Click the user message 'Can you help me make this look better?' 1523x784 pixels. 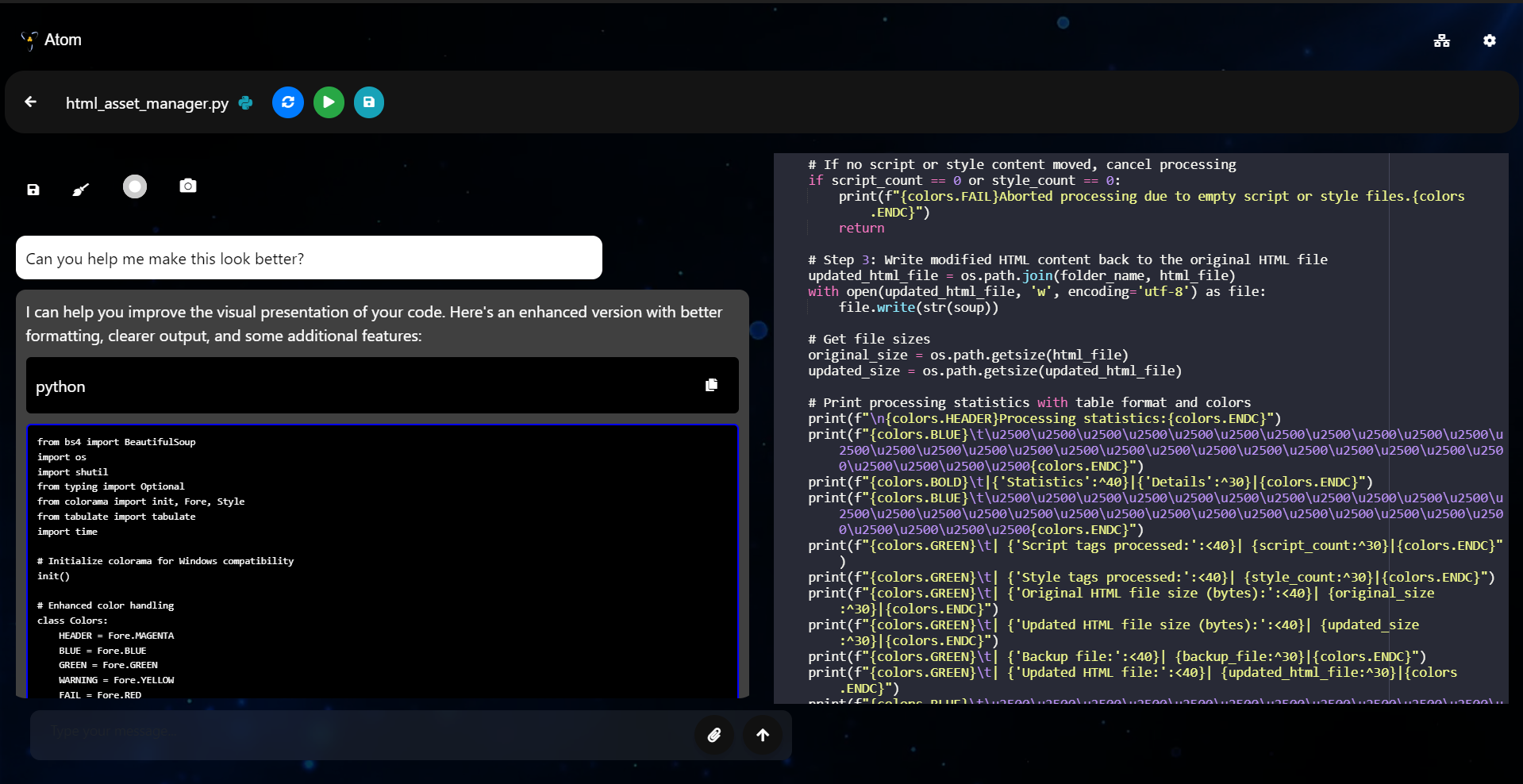pyautogui.click(x=309, y=258)
